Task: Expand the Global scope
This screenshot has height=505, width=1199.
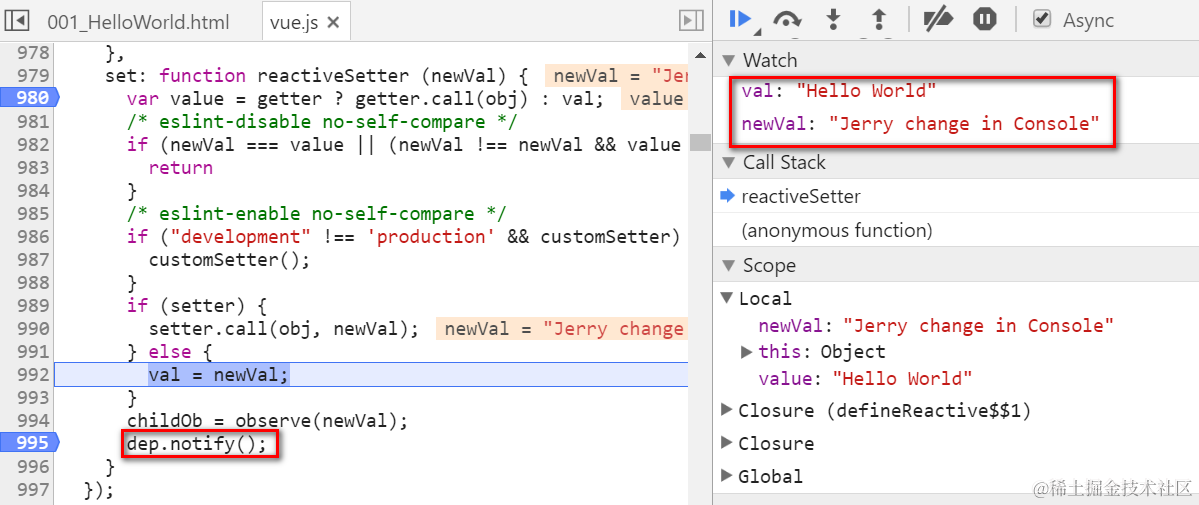Action: (726, 476)
